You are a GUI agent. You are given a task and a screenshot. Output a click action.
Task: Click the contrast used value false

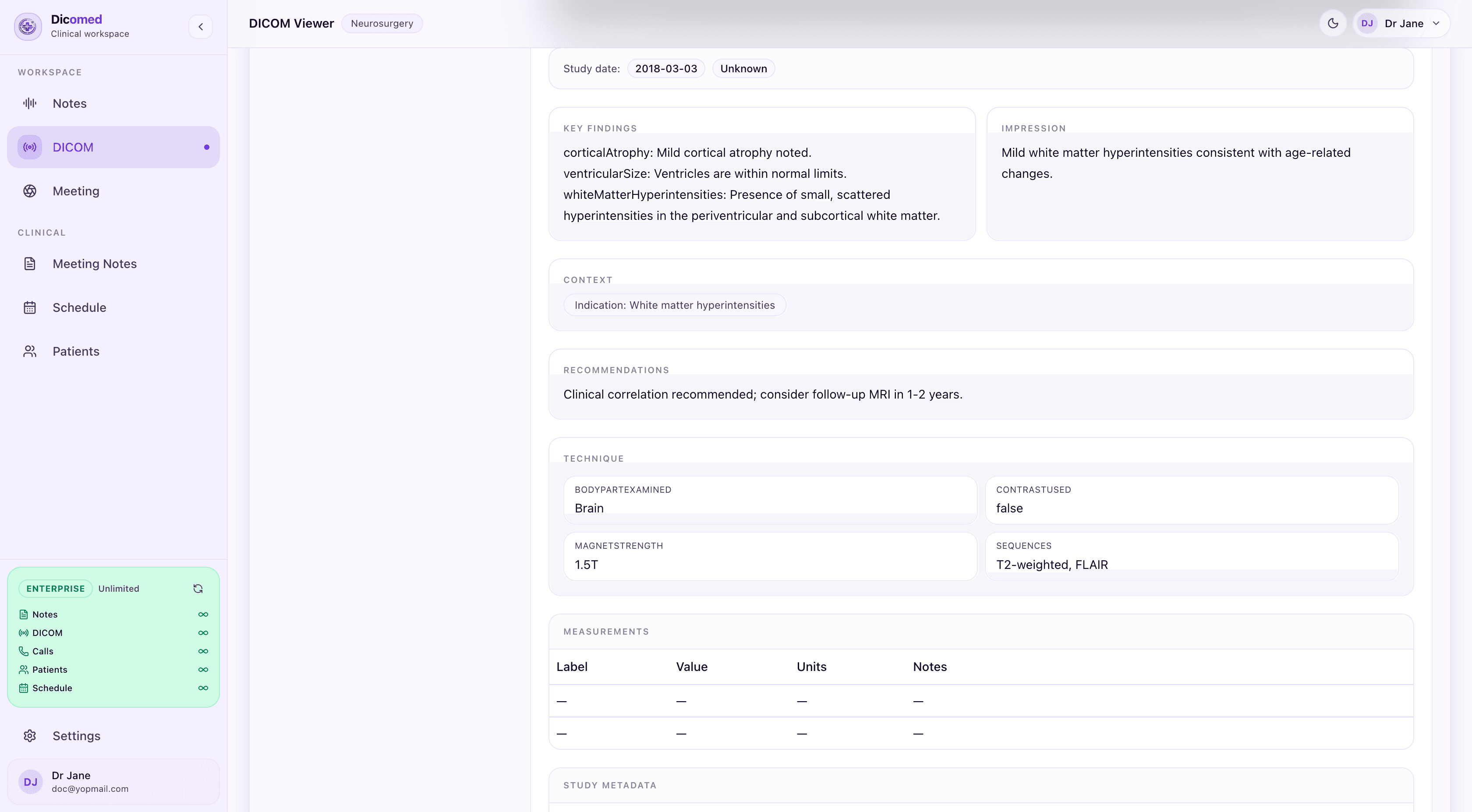point(1010,508)
